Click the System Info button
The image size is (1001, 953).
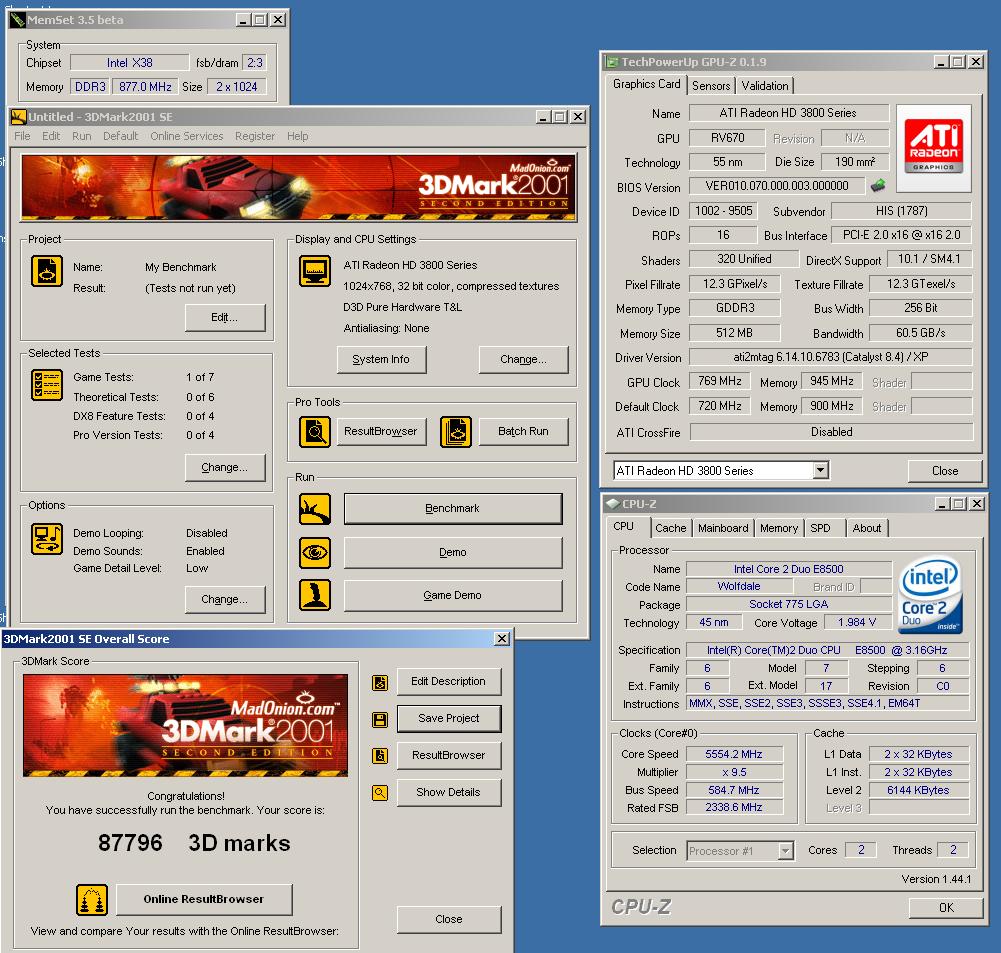[x=381, y=359]
